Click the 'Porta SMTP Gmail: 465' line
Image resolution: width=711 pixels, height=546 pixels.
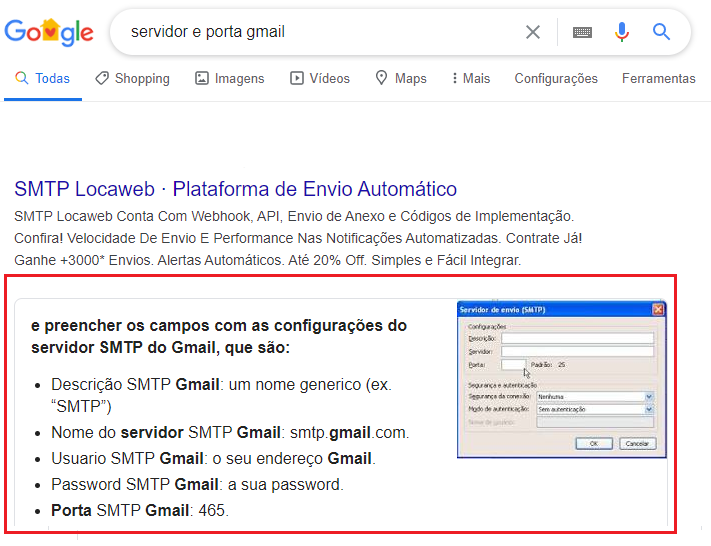[140, 511]
